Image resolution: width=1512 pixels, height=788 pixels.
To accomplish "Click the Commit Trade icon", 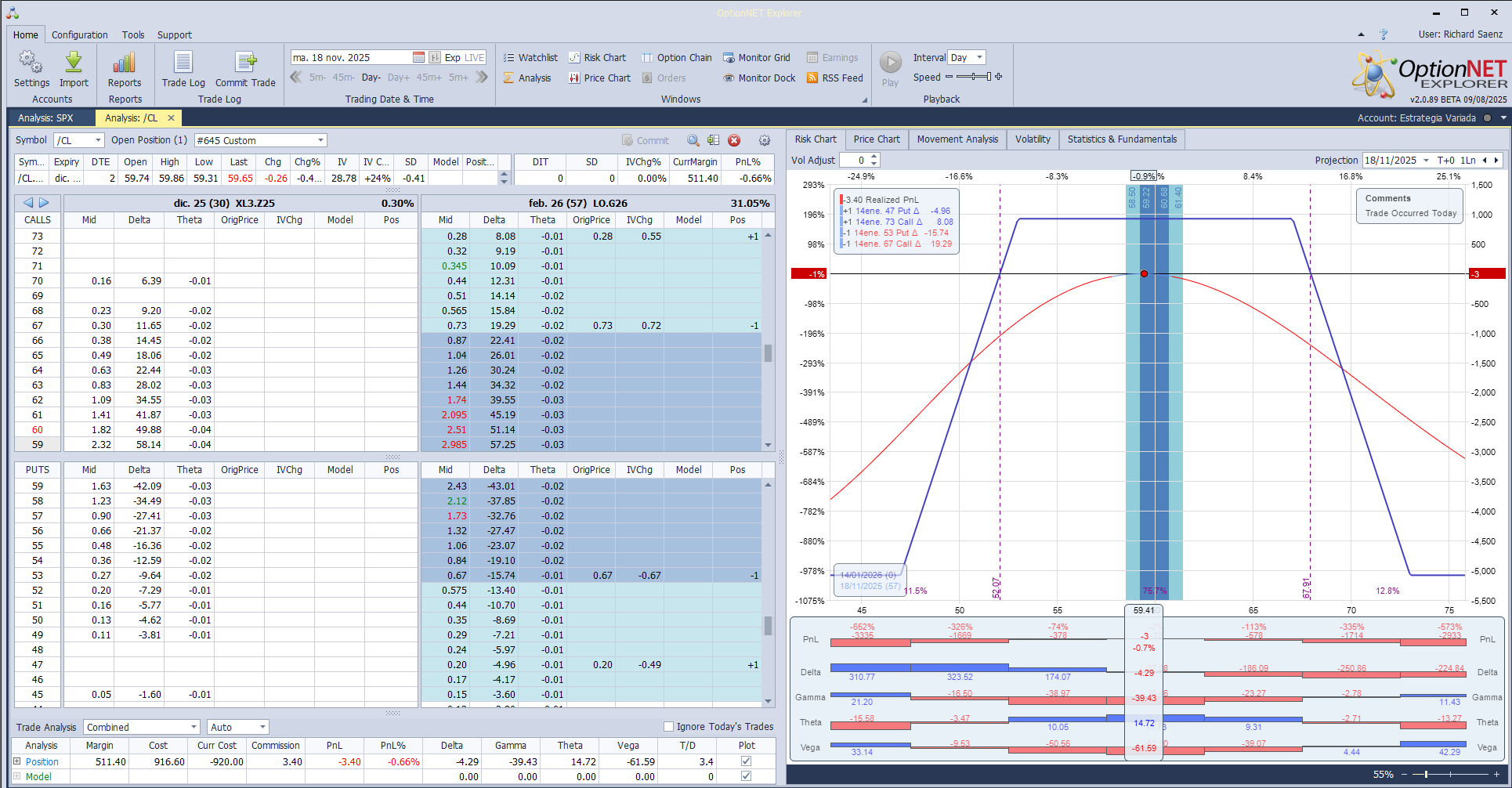I will pos(246,63).
